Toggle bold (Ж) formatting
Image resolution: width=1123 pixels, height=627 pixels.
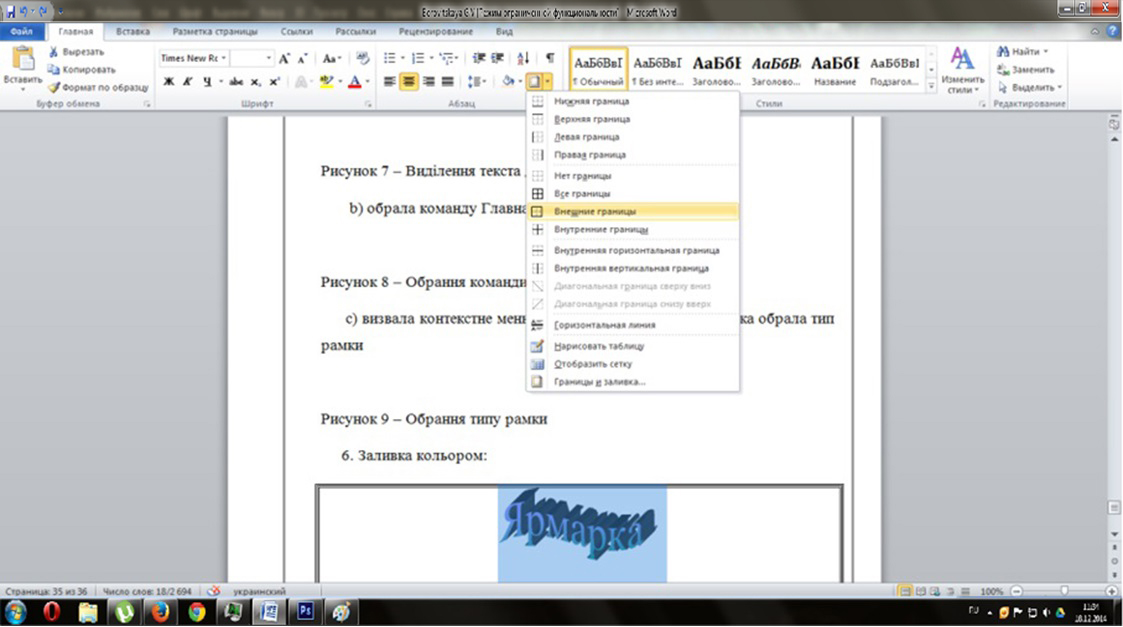point(168,82)
